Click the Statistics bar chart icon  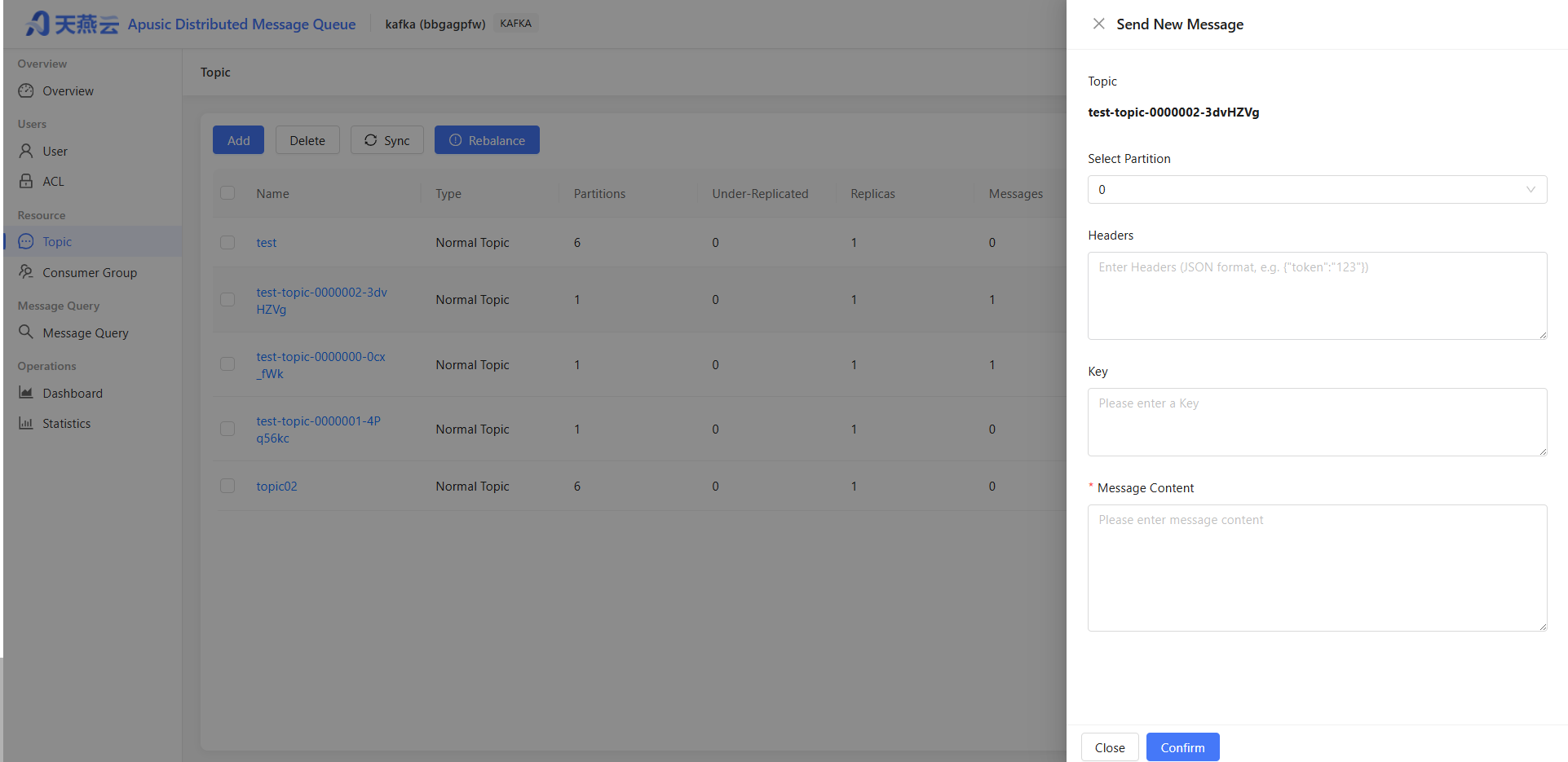[26, 423]
